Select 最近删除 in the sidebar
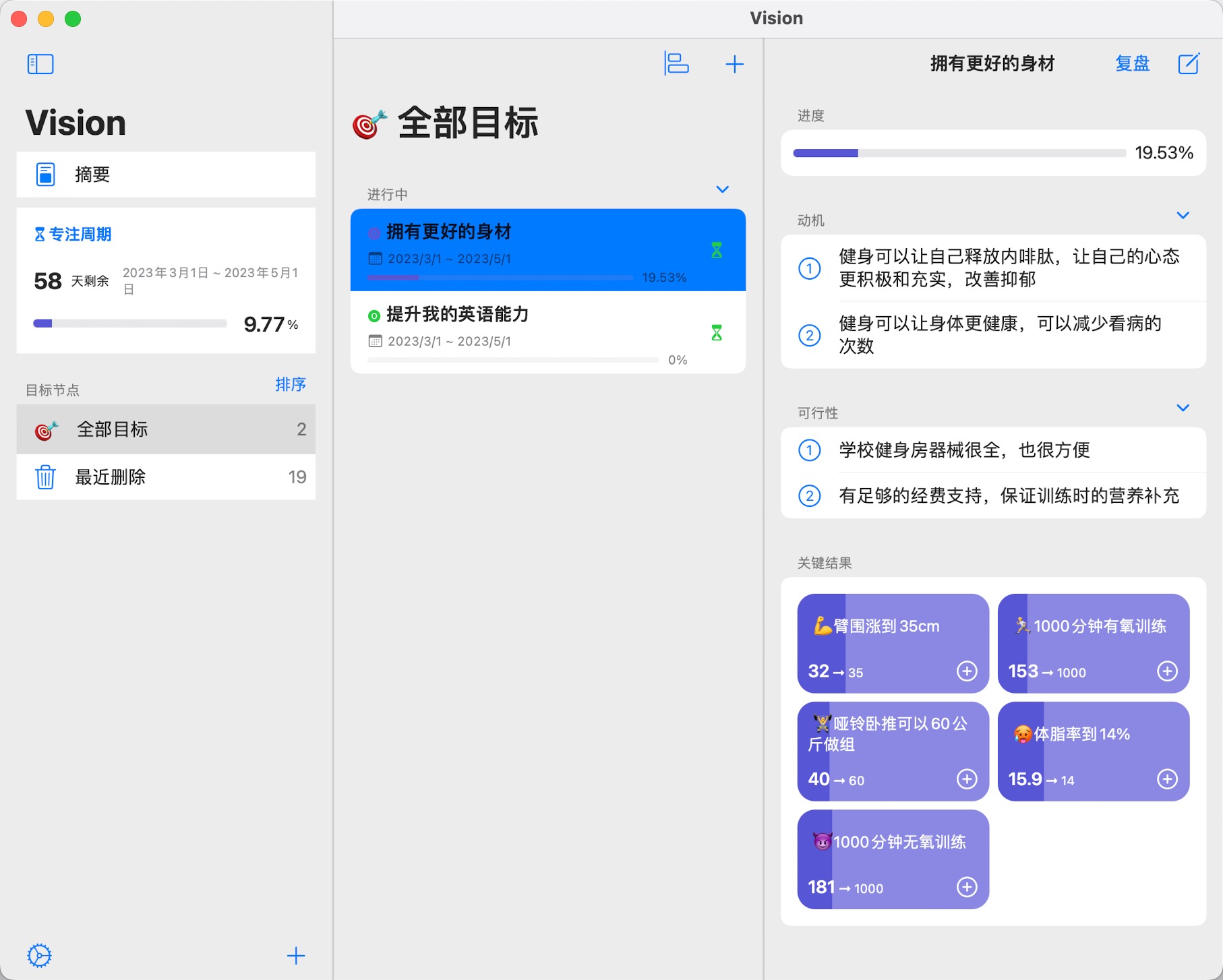 pyautogui.click(x=166, y=477)
